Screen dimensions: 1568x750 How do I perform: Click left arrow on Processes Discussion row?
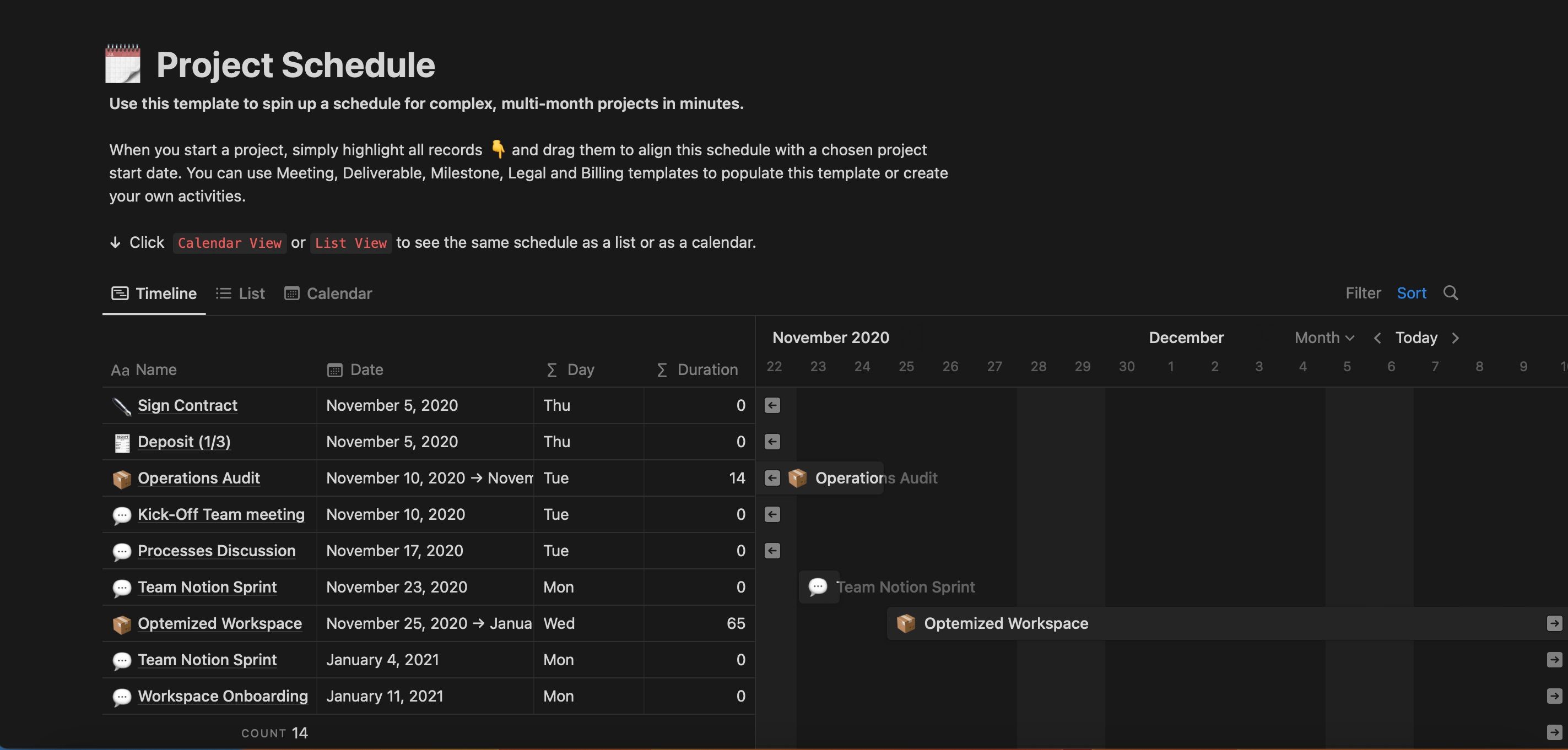[x=772, y=551]
